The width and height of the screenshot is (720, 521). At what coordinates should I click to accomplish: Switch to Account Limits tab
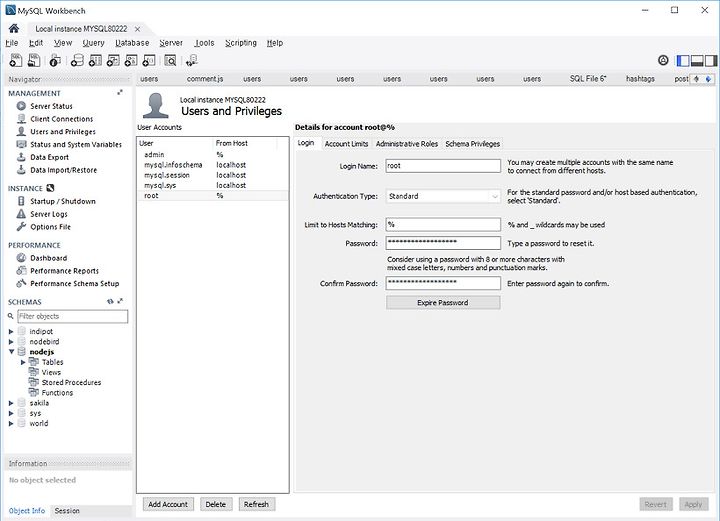346,144
